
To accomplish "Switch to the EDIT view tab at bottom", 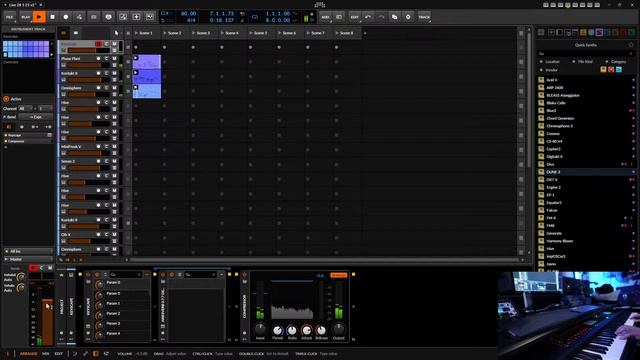I will pos(59,353).
